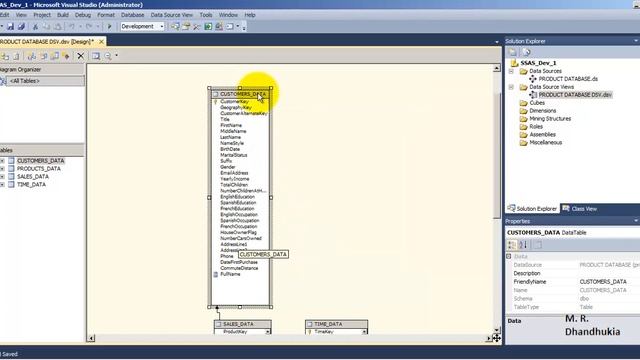Viewport: 640px width, 360px height.
Task: Click the SSAS_Dev_1 project icon
Action: [515, 63]
